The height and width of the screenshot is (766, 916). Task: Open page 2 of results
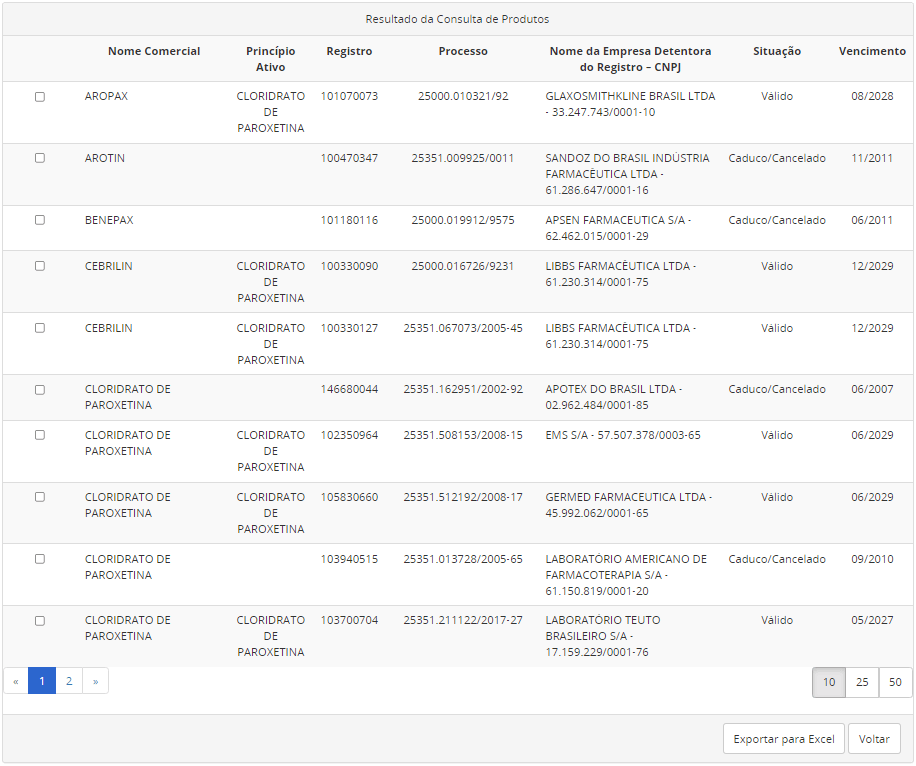pos(69,682)
